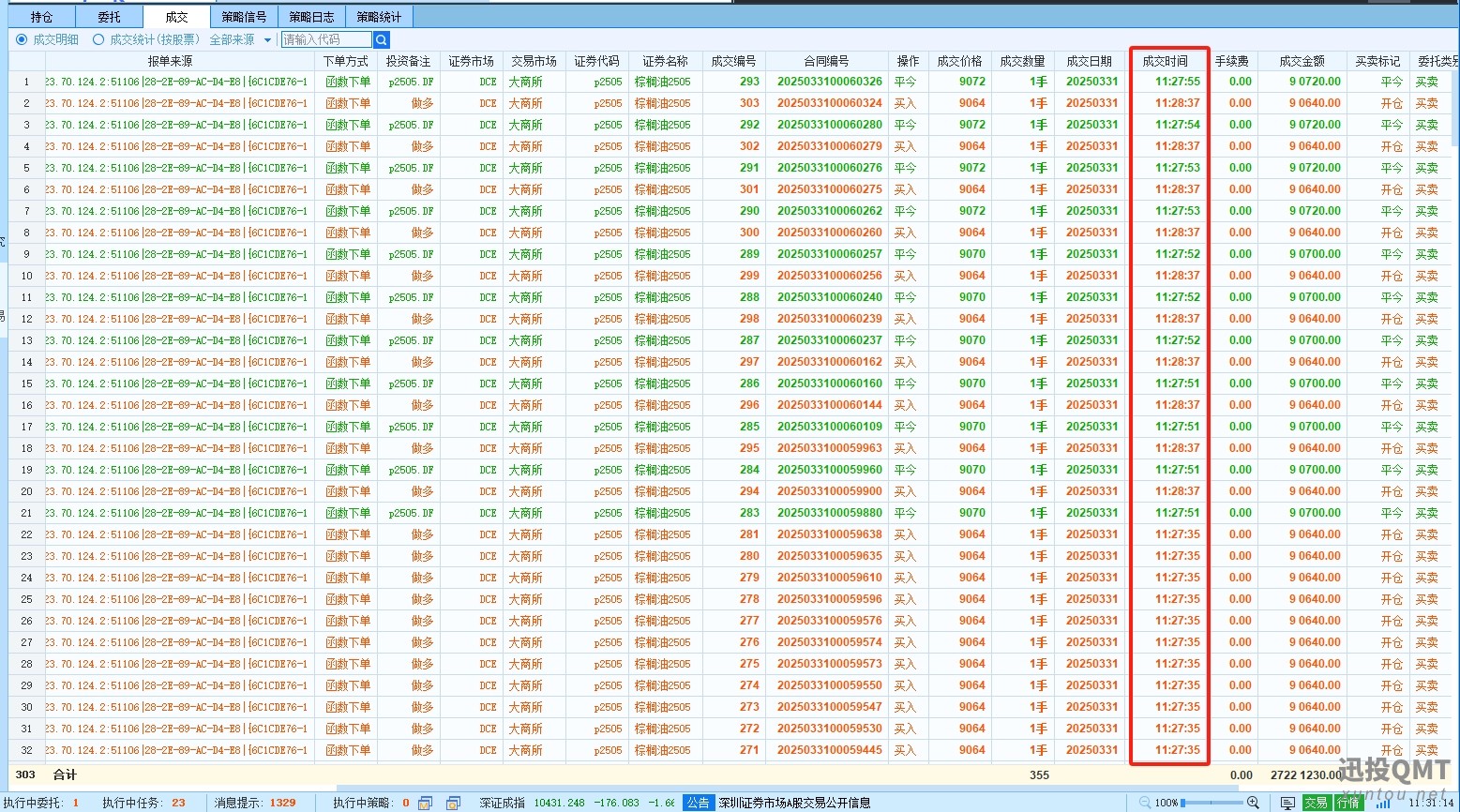Click the 手续费 column header
This screenshot has width=1460, height=812.
pyautogui.click(x=1231, y=61)
